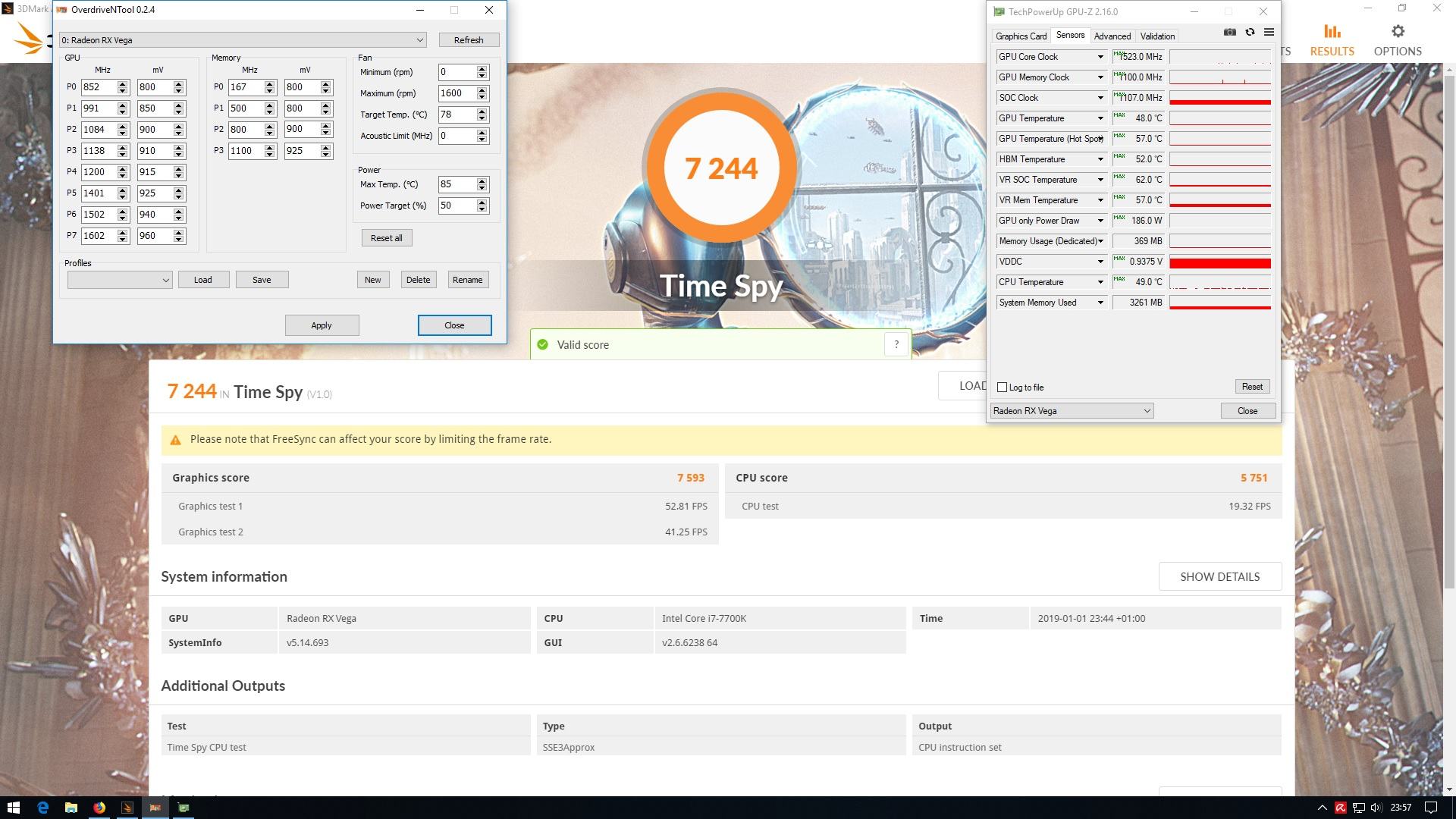Viewport: 1456px width, 819px height.
Task: Click GPU-Z icon in taskbar
Action: coord(184,808)
